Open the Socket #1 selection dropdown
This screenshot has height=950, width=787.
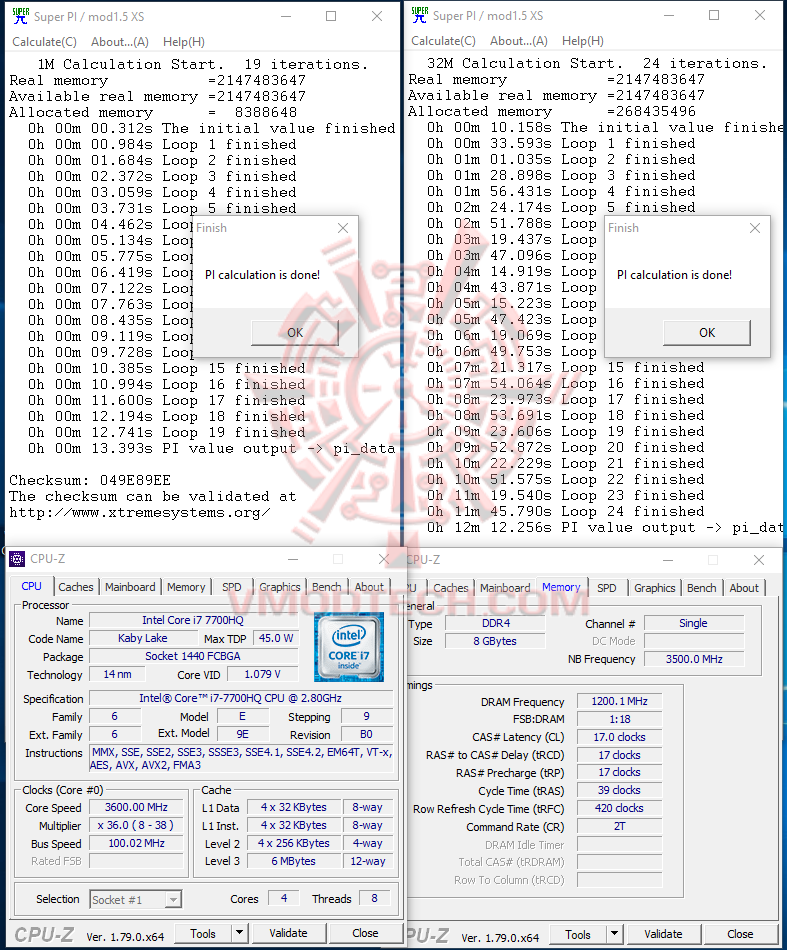tap(136, 900)
